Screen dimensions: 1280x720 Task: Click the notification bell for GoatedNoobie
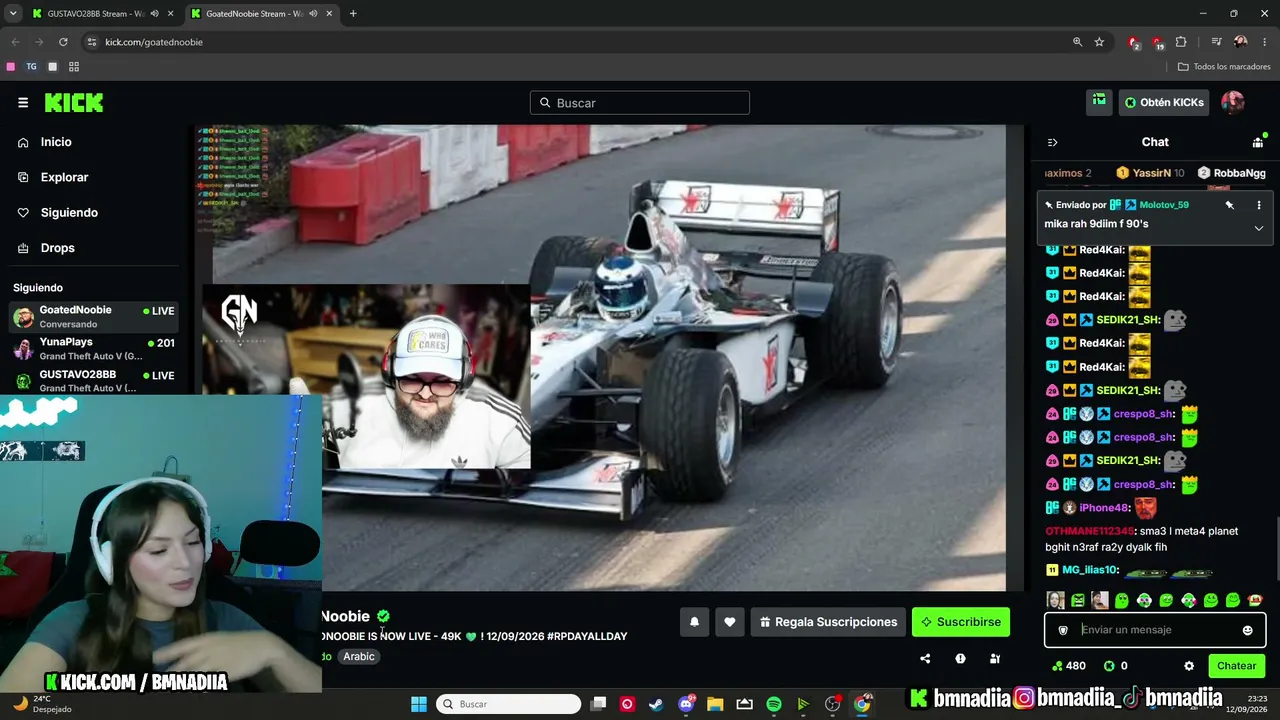click(x=694, y=622)
